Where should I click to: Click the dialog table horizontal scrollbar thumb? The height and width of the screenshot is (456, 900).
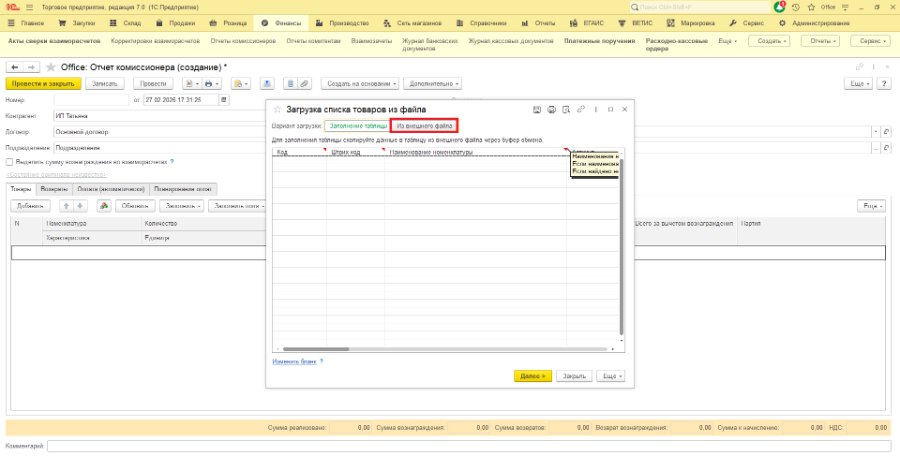pyautogui.click(x=316, y=349)
